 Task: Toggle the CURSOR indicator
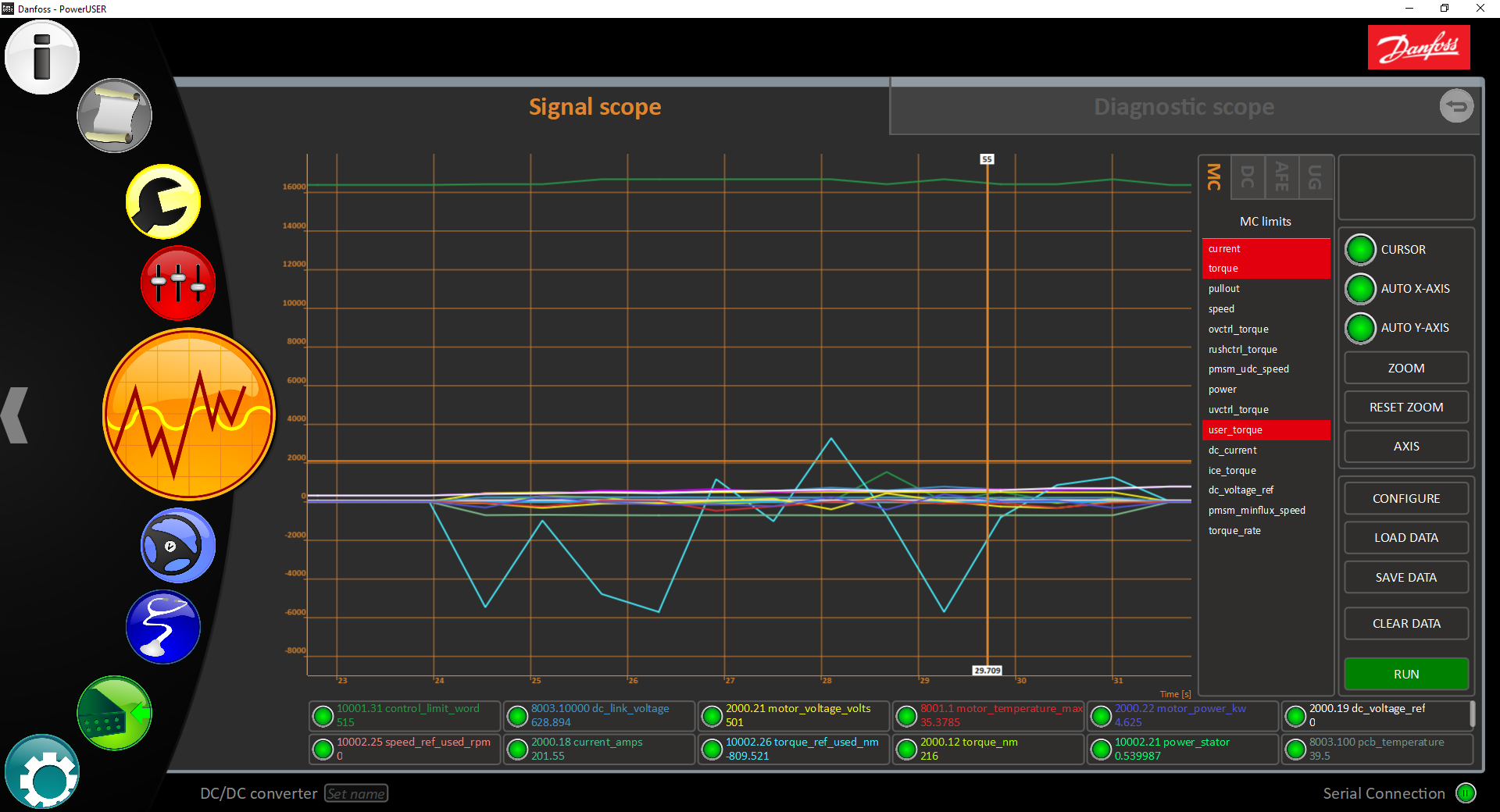[1360, 250]
